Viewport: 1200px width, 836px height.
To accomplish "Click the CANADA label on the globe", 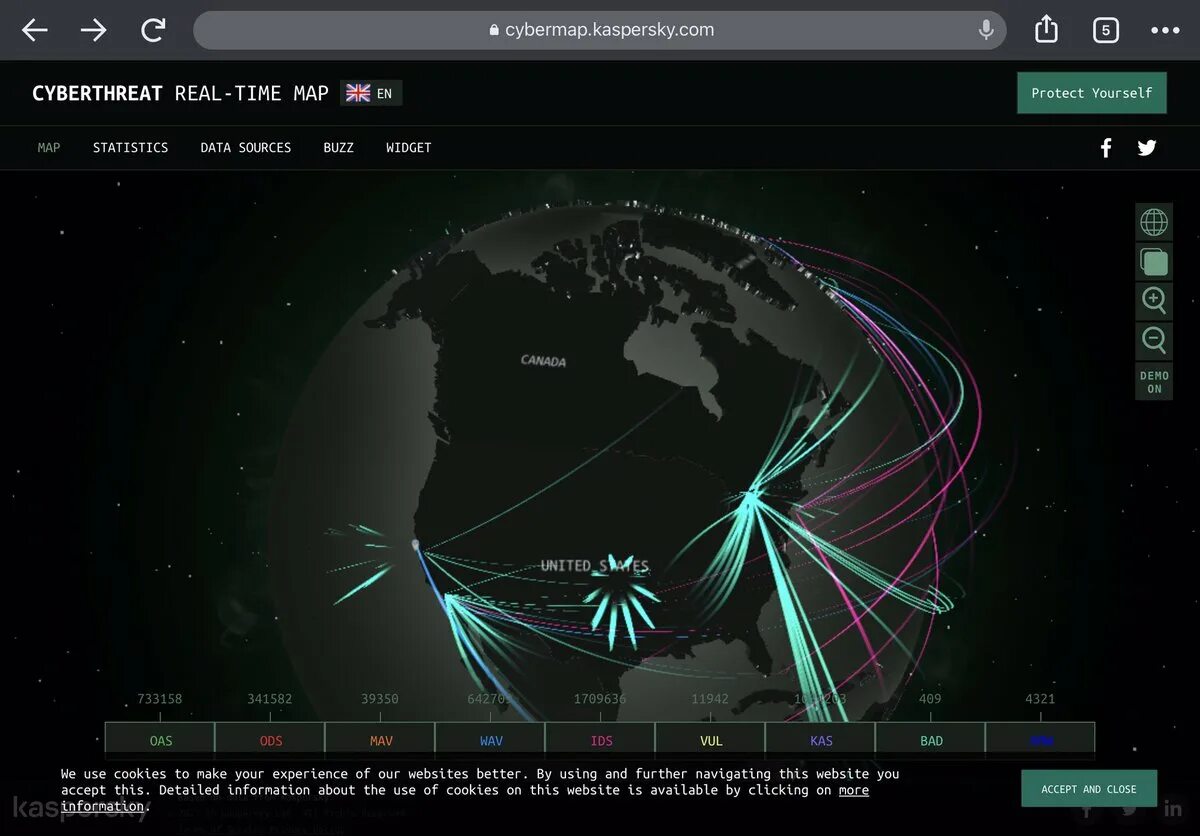I will [543, 361].
